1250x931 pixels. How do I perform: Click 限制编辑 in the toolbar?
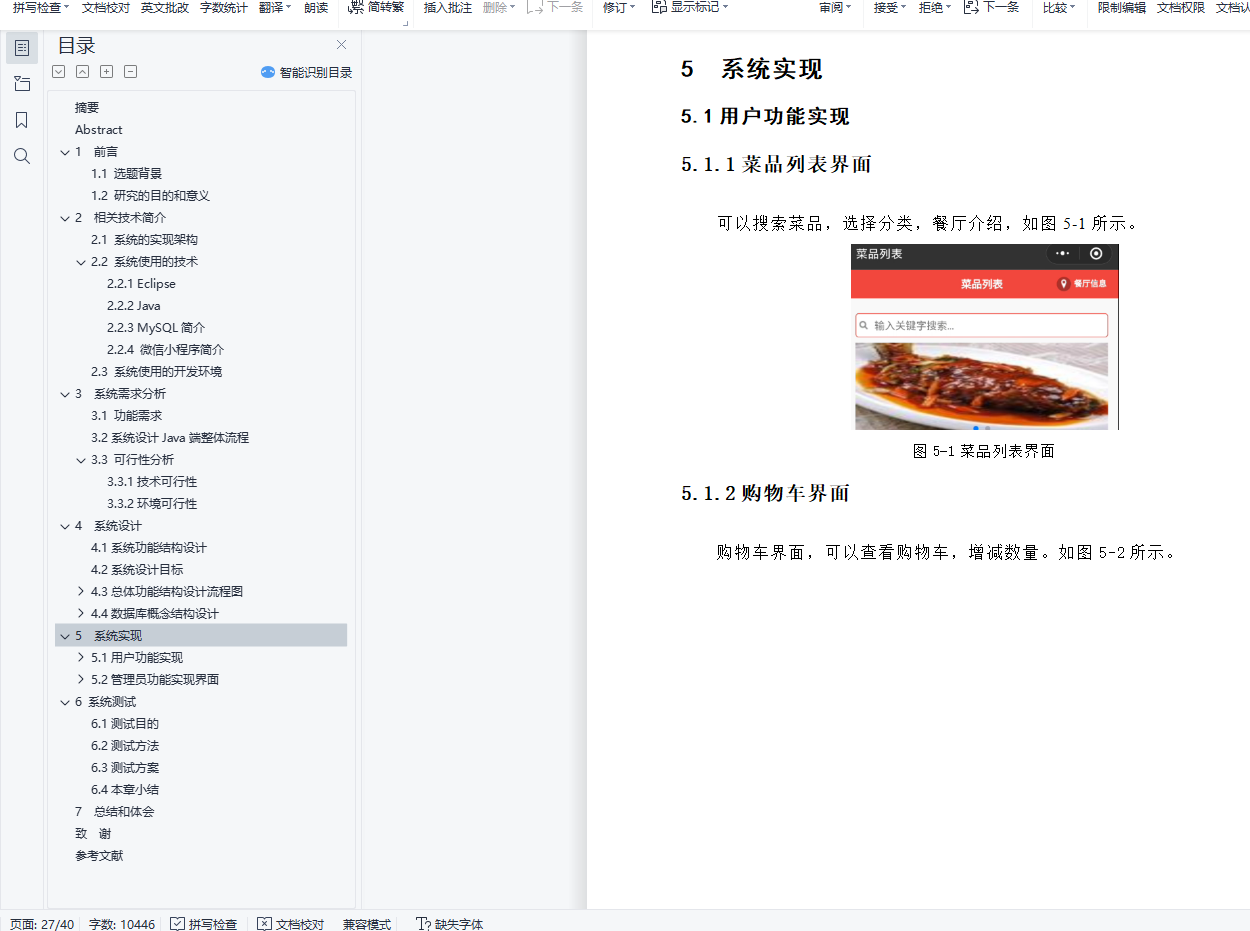pyautogui.click(x=1122, y=7)
